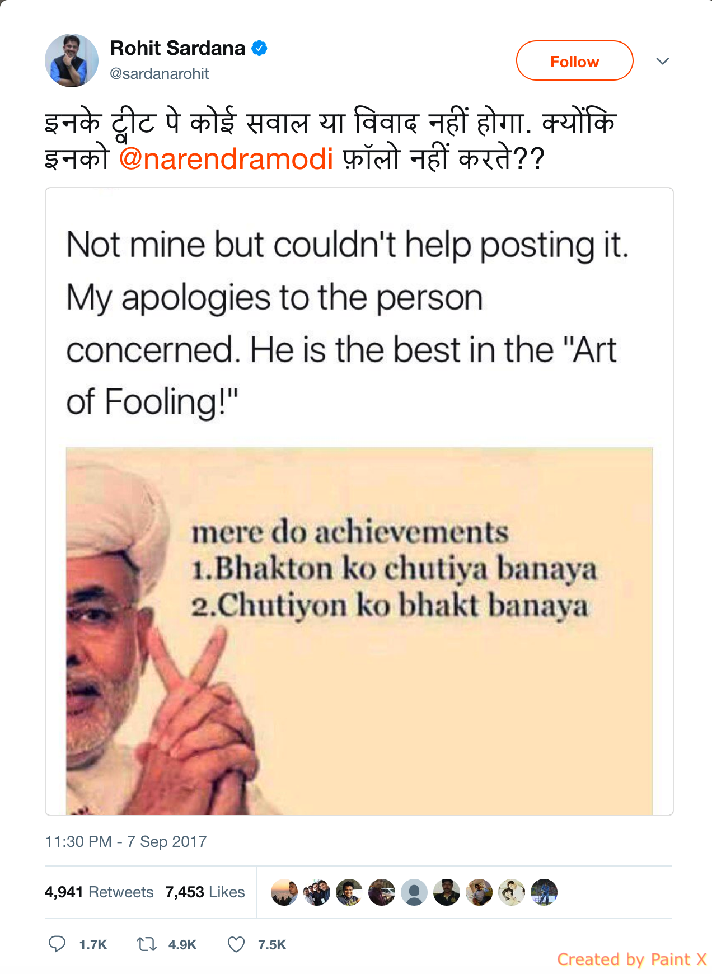
Task: Like the tweet with heart icon
Action: [x=236, y=944]
